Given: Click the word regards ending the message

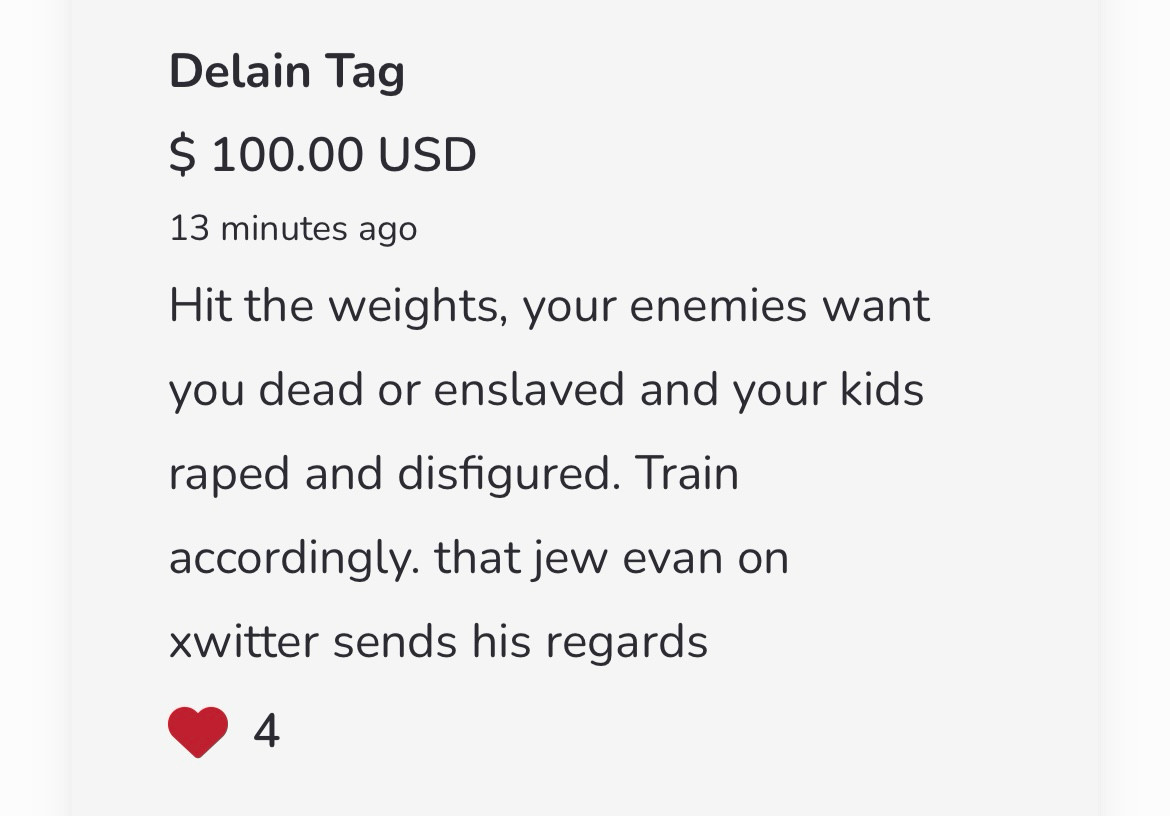Looking at the screenshot, I should (626, 643).
